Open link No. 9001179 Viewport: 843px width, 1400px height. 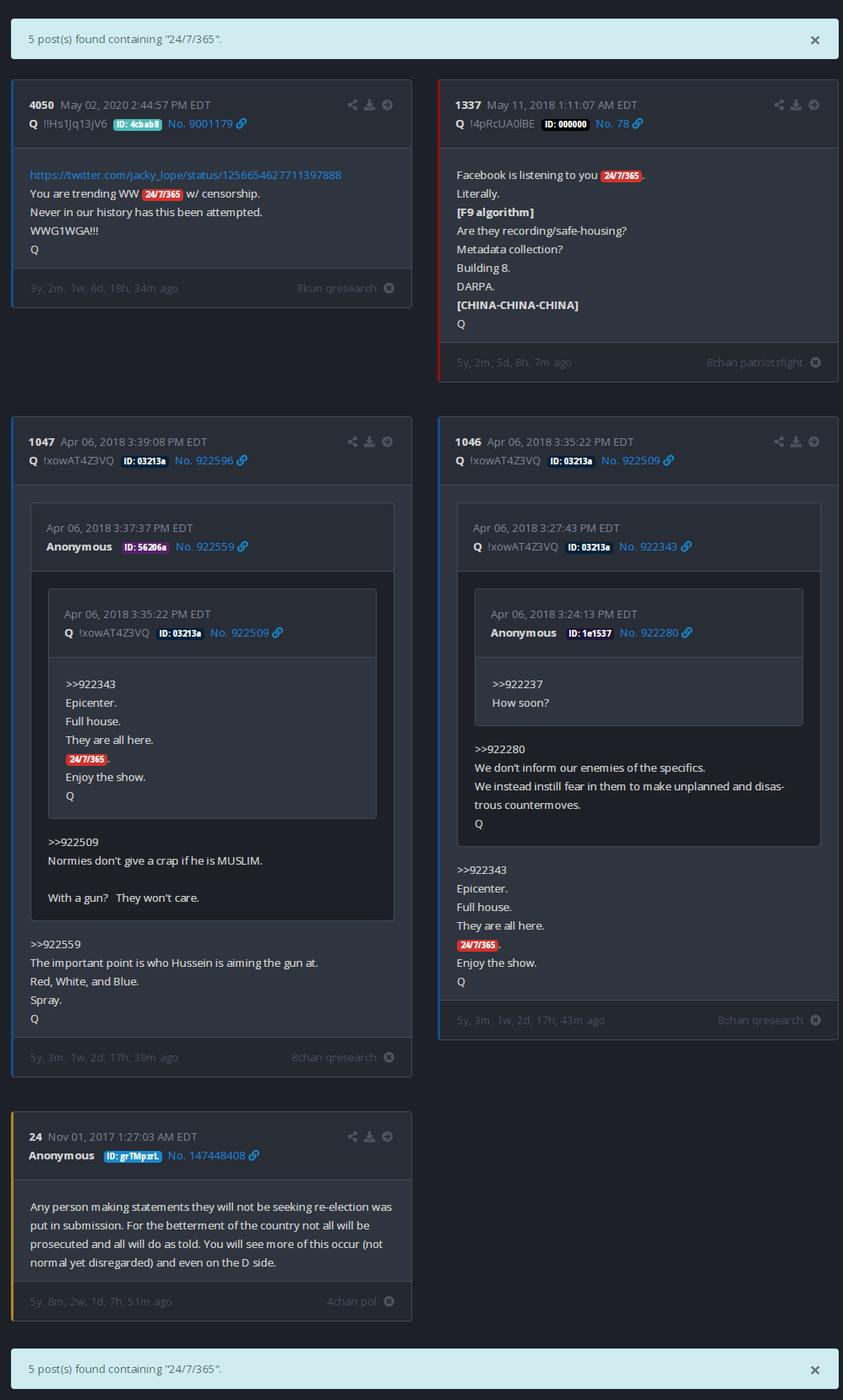point(207,123)
